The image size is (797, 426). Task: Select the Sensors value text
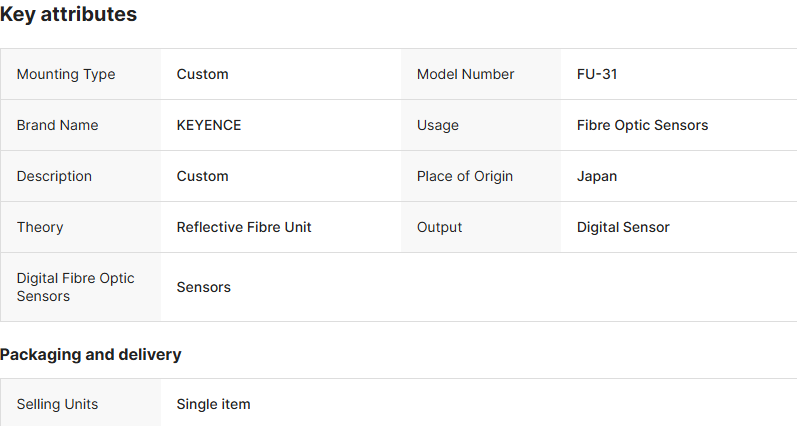(204, 287)
